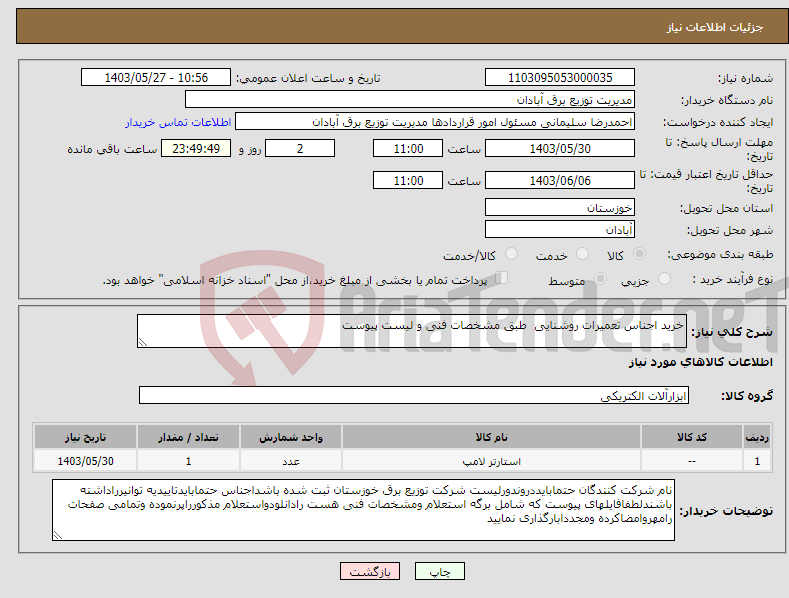Viewport: 789px width, 598px height.
Task: Select the جزیی purchase type radio
Action: (664, 278)
